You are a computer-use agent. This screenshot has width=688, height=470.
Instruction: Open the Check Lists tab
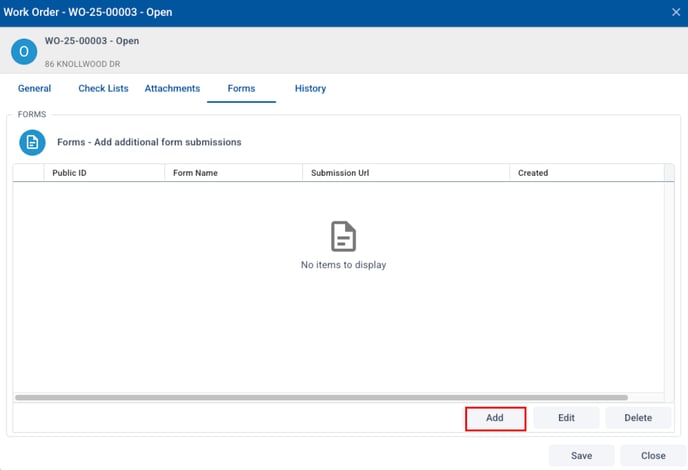tap(103, 89)
